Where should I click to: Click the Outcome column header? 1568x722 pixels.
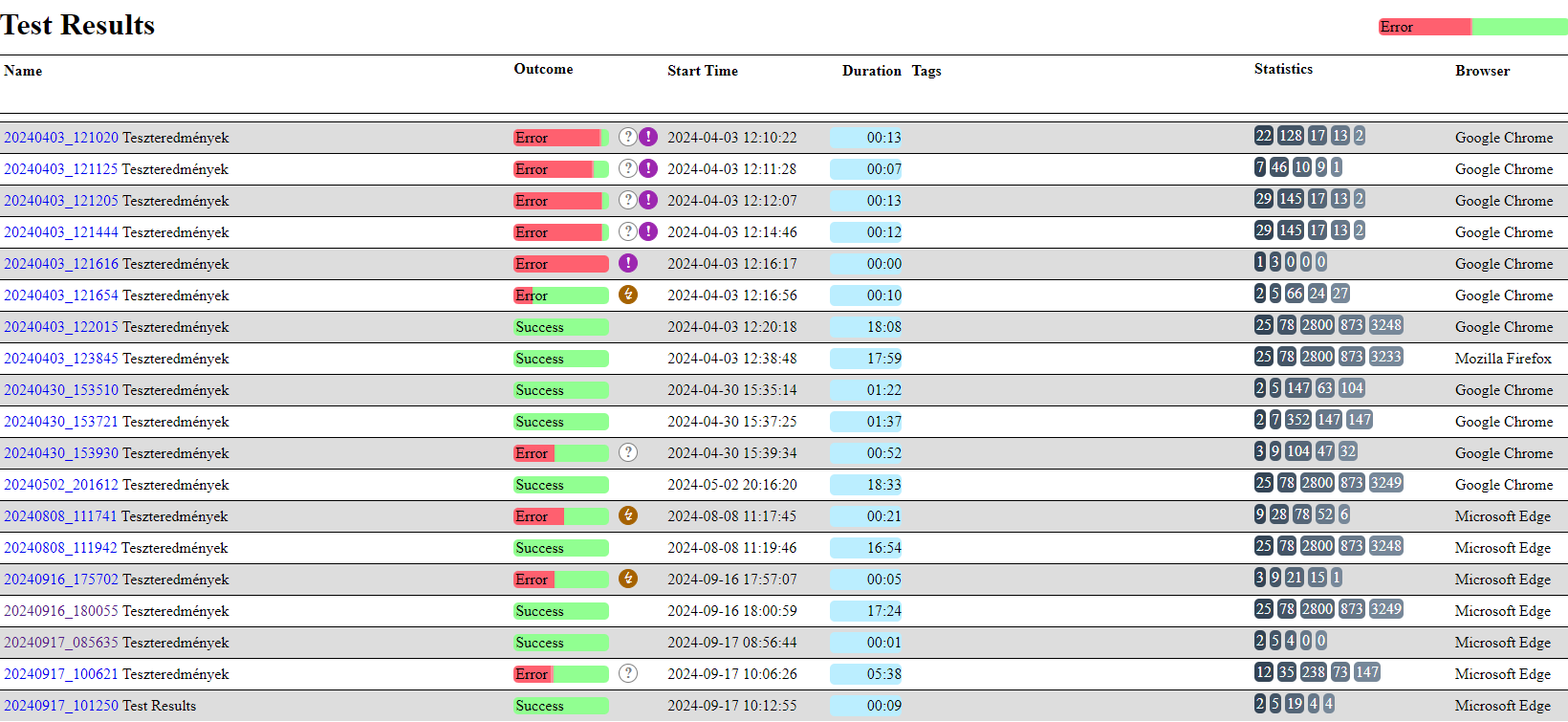click(x=543, y=69)
